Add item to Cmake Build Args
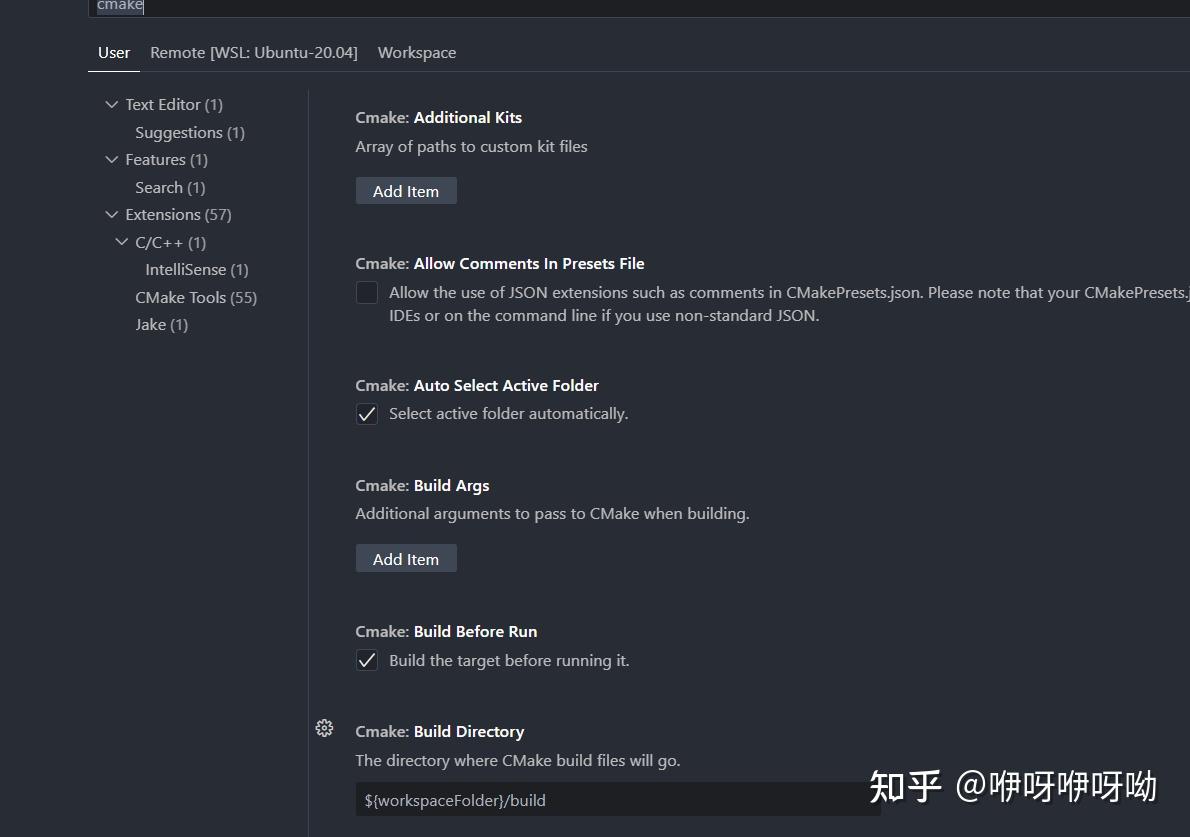Image resolution: width=1190 pixels, height=837 pixels. pos(406,558)
